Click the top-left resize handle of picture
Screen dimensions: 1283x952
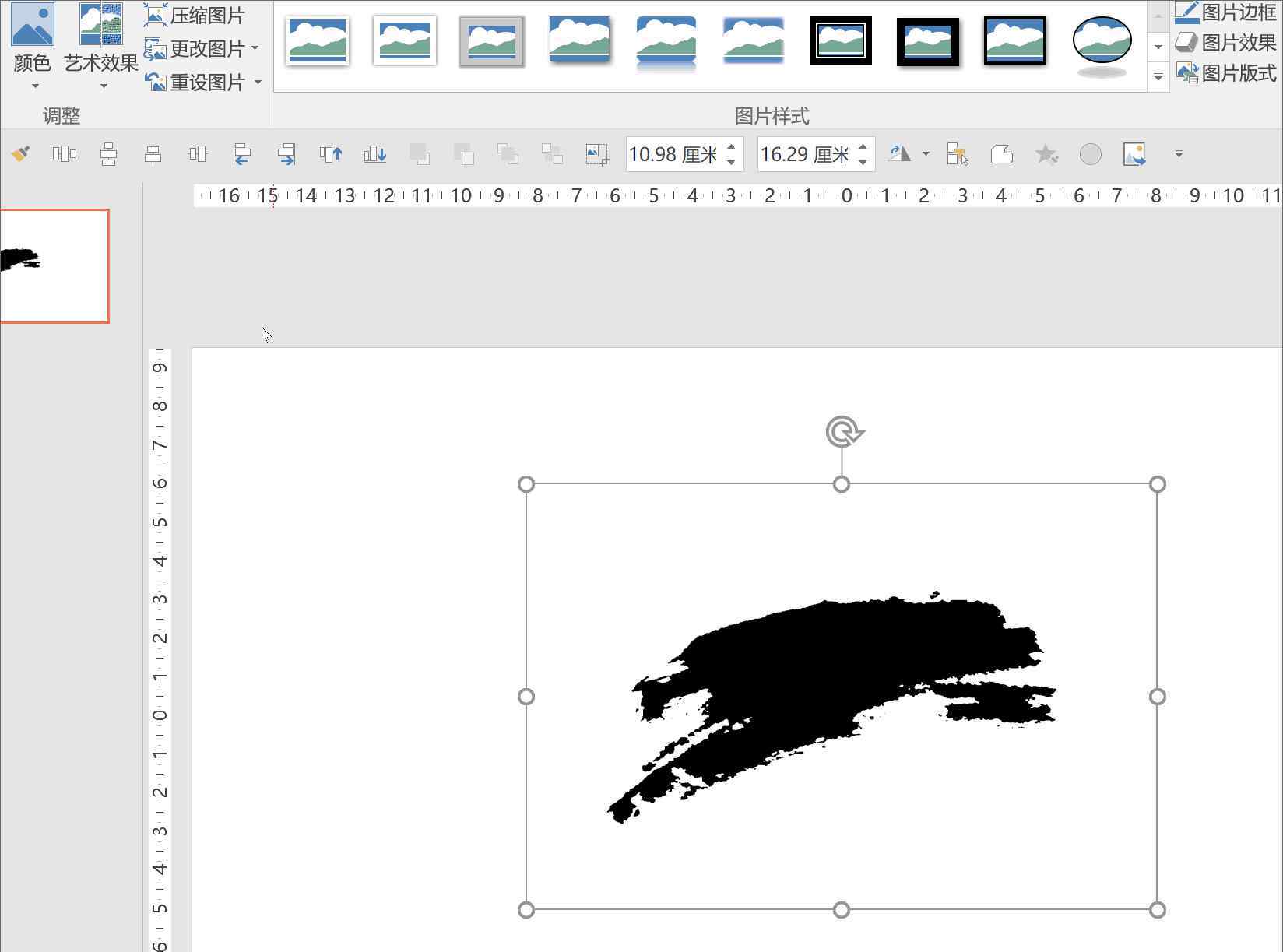(x=526, y=484)
